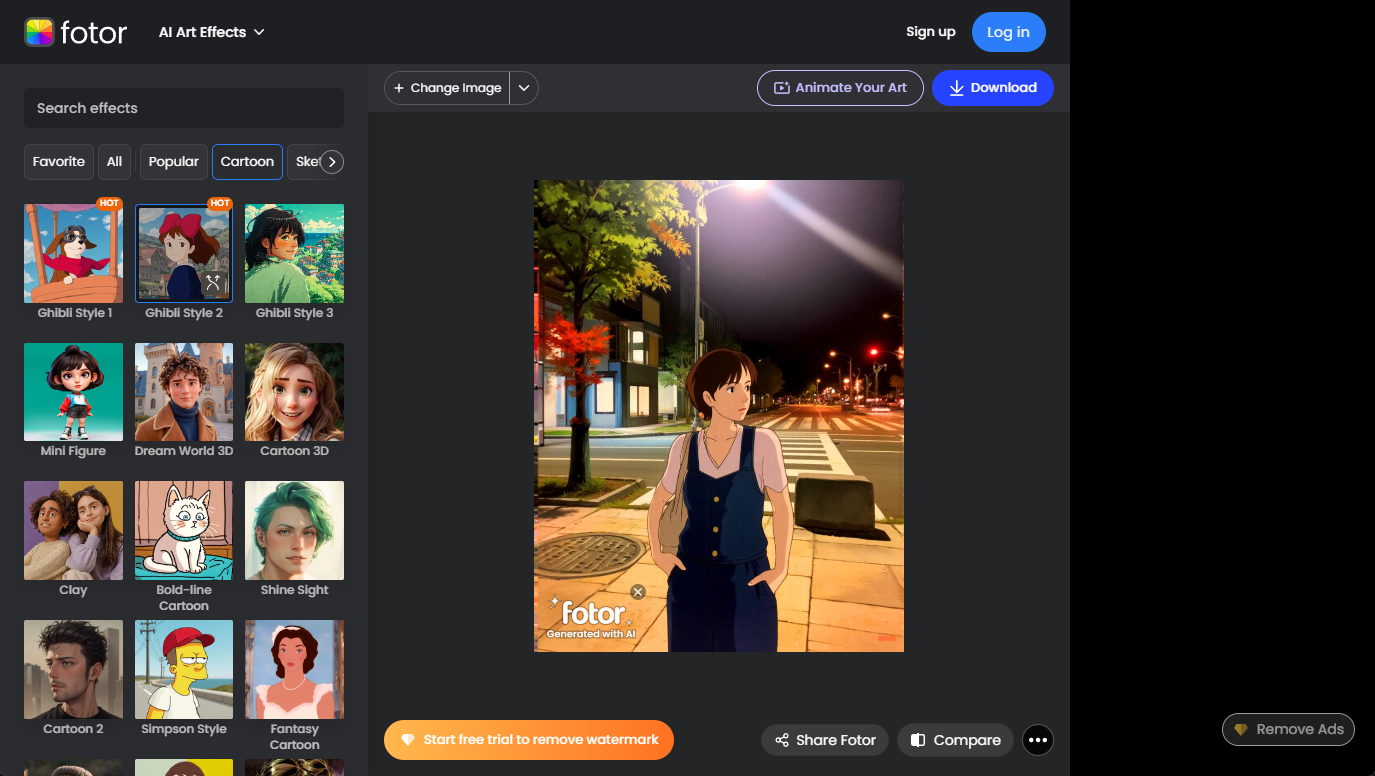Download the generated image
The width and height of the screenshot is (1375, 776).
tap(992, 88)
